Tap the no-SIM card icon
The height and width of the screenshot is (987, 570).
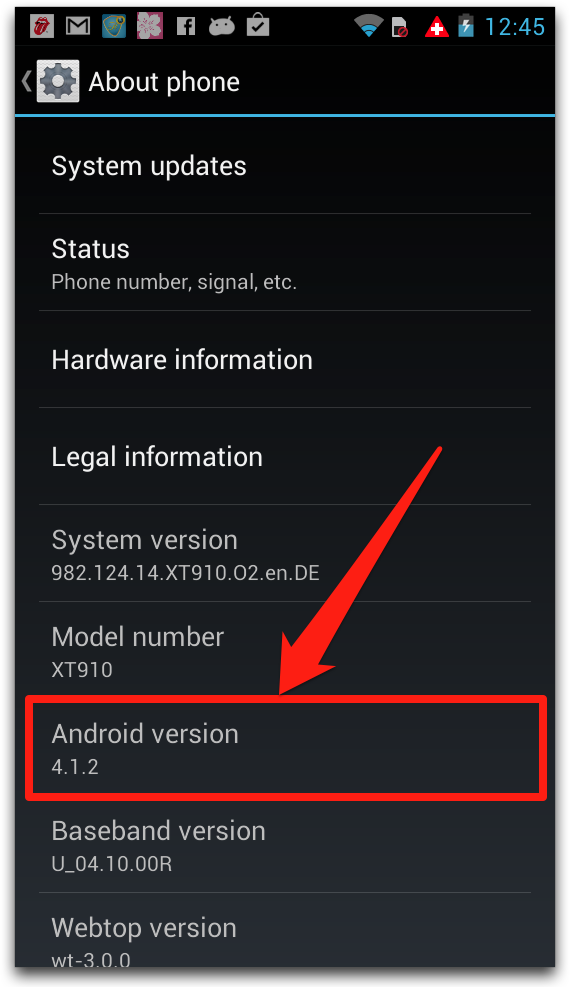click(400, 27)
